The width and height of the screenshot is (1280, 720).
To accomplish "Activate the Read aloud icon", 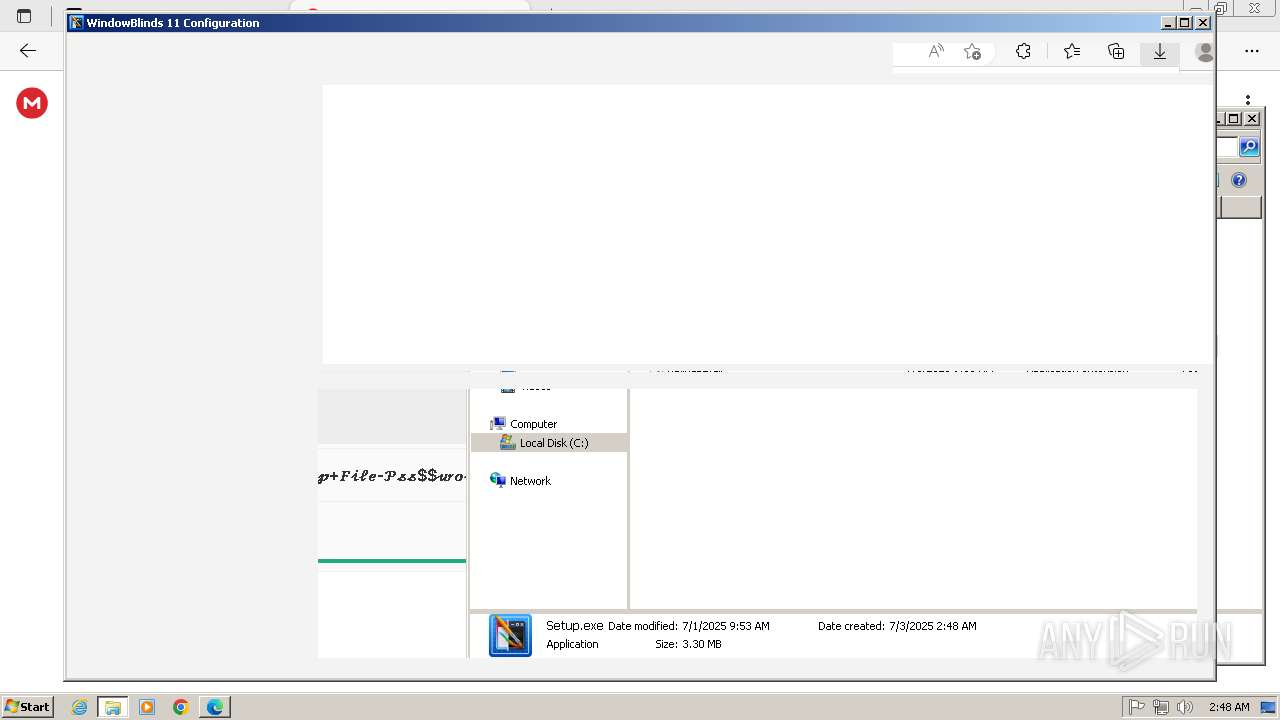I will point(936,51).
